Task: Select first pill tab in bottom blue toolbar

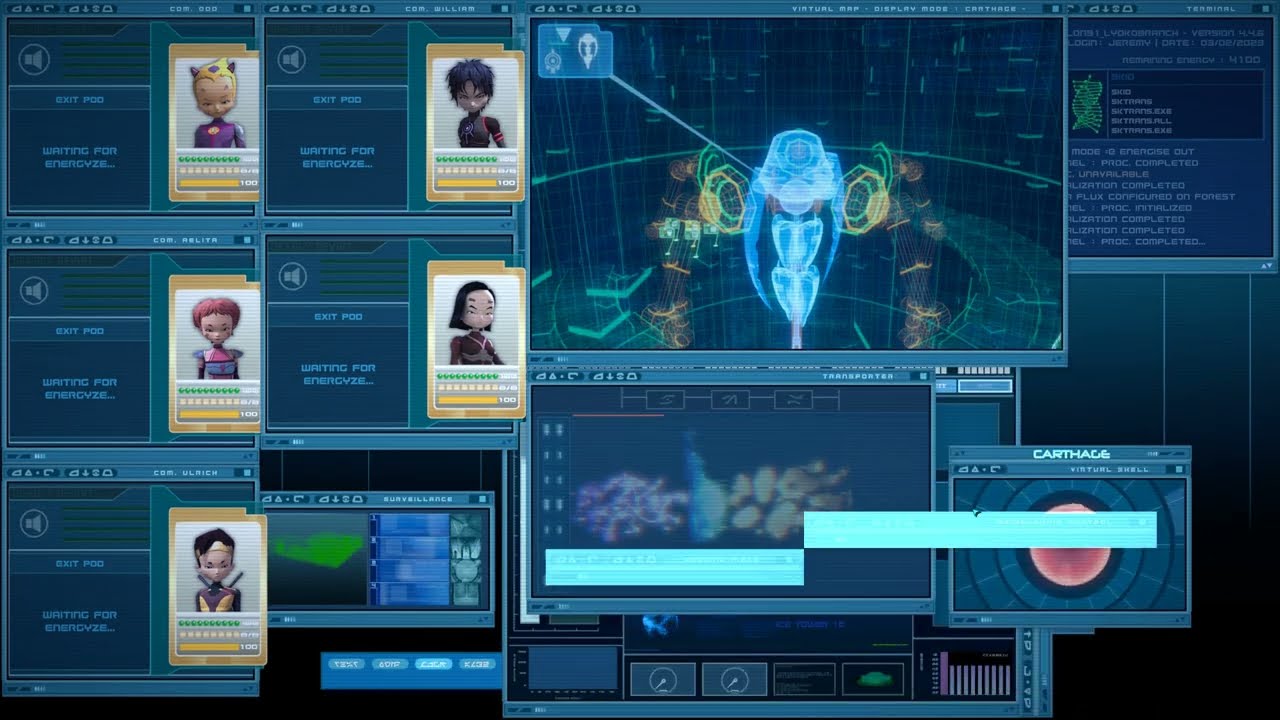Action: coord(346,664)
